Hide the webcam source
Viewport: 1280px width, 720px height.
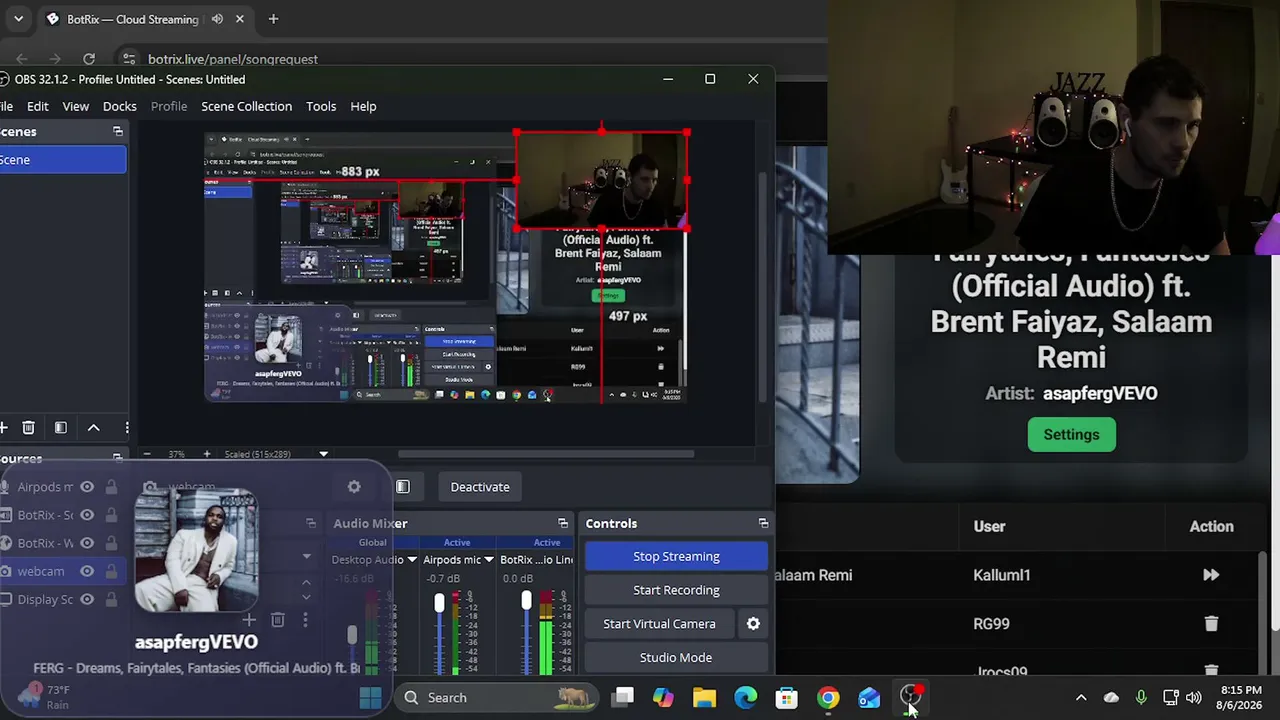87,571
